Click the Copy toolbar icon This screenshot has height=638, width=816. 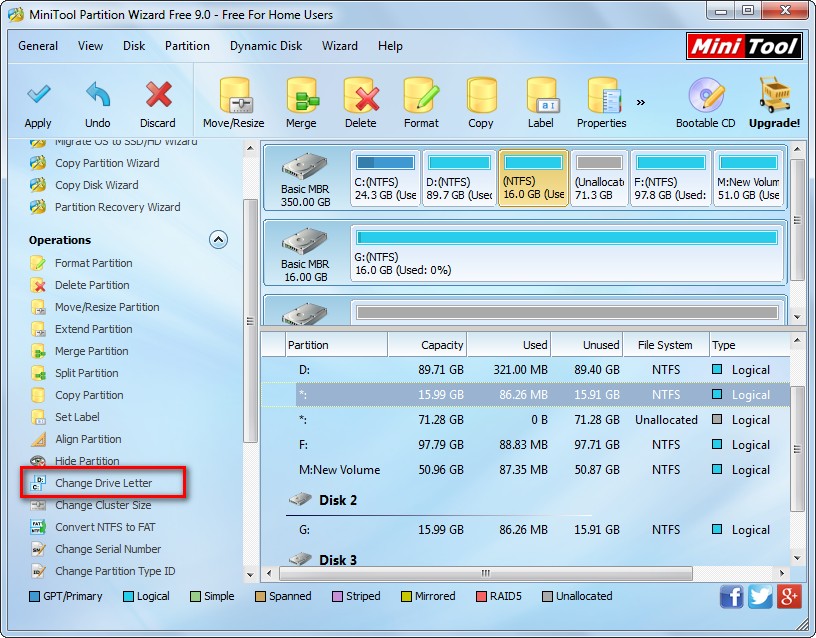481,95
